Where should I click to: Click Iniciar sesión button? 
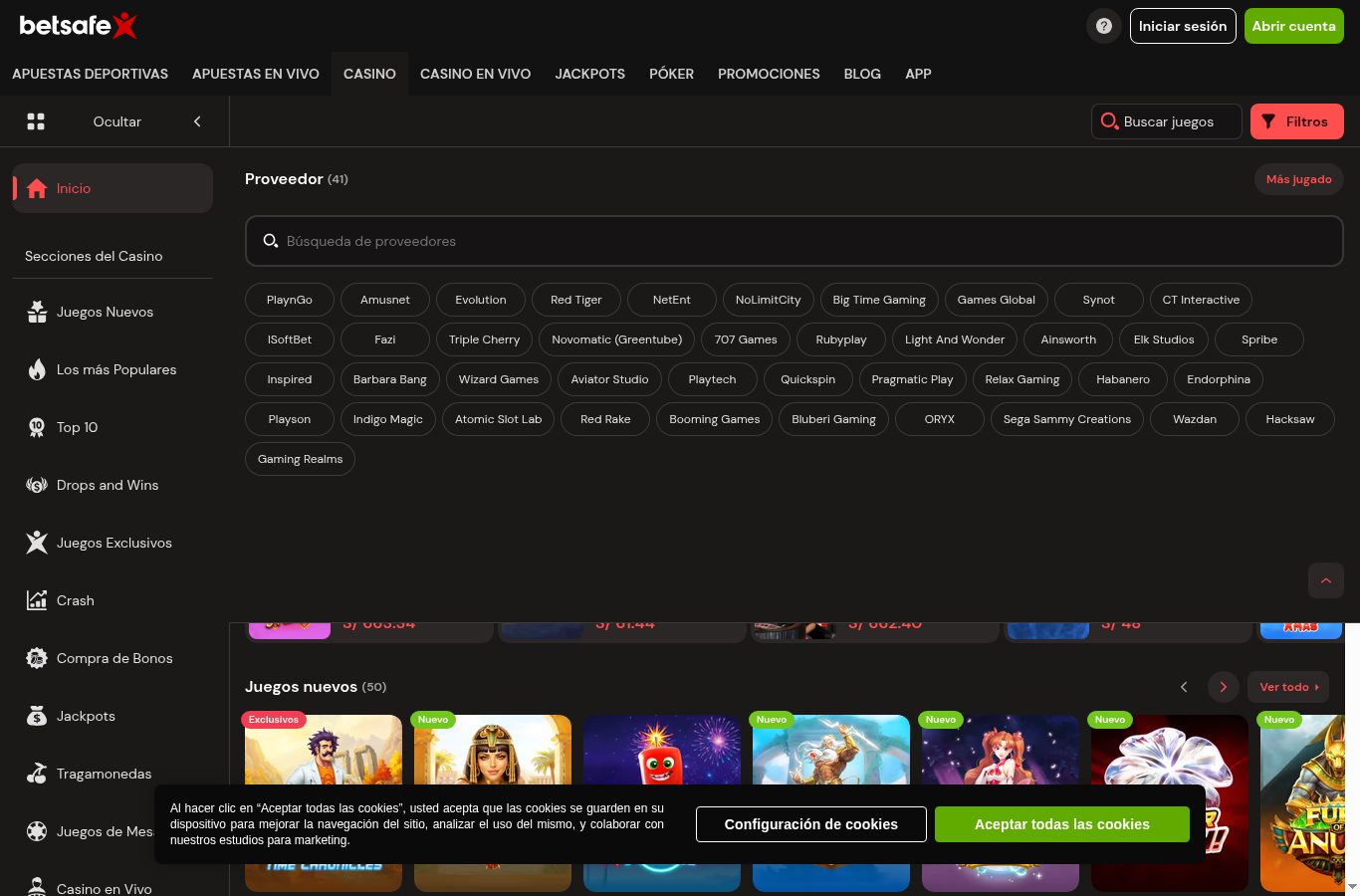(x=1183, y=26)
